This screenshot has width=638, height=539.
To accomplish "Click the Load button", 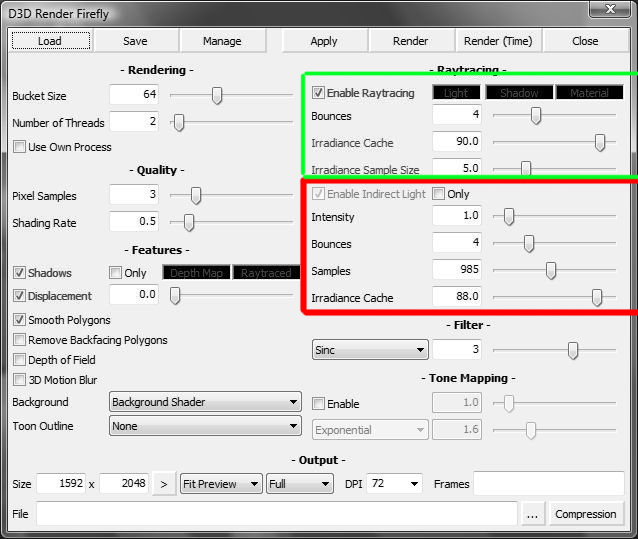I will click(51, 41).
